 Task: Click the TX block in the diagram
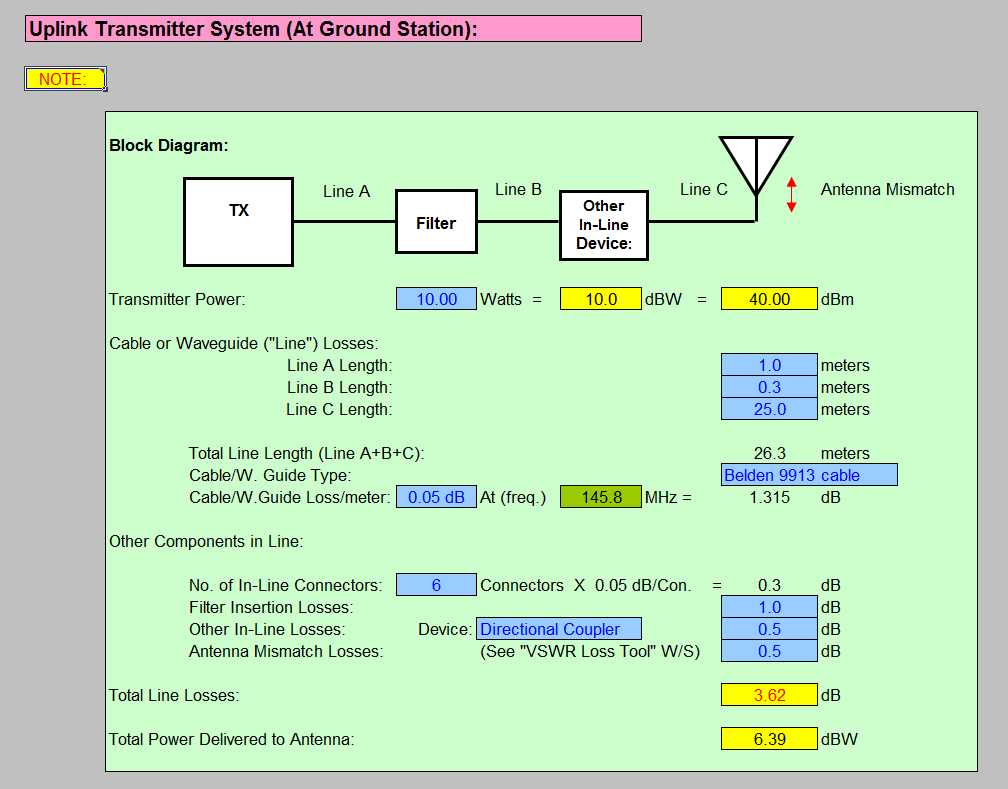click(238, 222)
